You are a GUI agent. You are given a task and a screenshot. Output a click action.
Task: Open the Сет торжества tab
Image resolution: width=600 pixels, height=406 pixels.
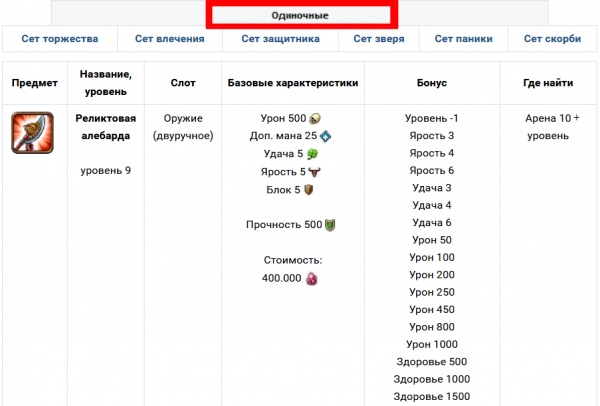[59, 39]
